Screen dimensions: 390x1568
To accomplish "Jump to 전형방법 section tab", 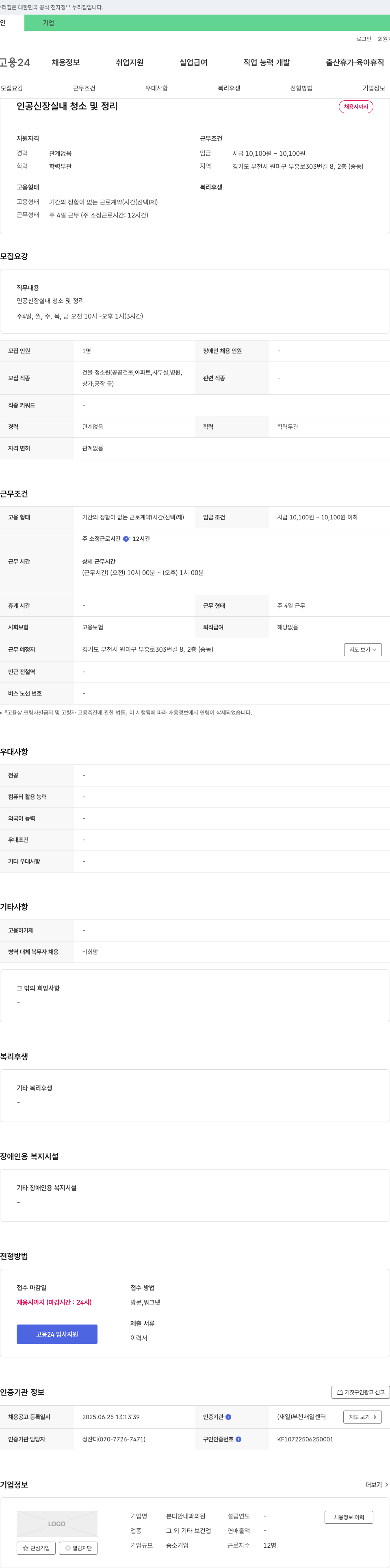I will click(301, 88).
